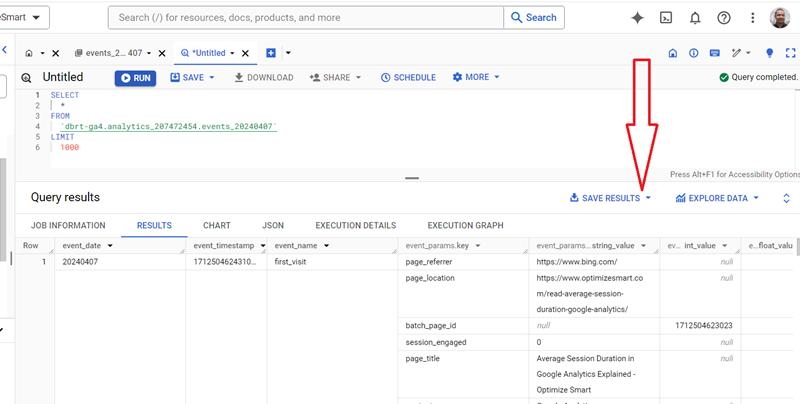Click the table reference in the SQL editor
The image size is (800, 404).
pos(168,127)
